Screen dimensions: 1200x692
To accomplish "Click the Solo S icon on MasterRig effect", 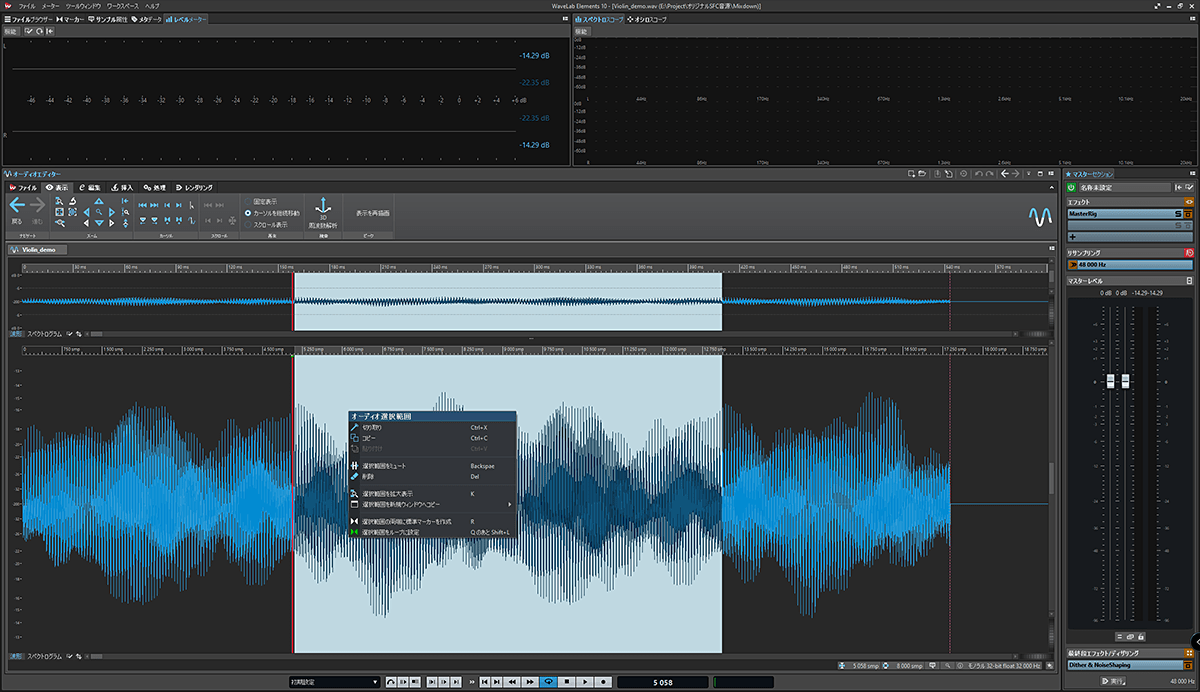I will coord(1178,214).
